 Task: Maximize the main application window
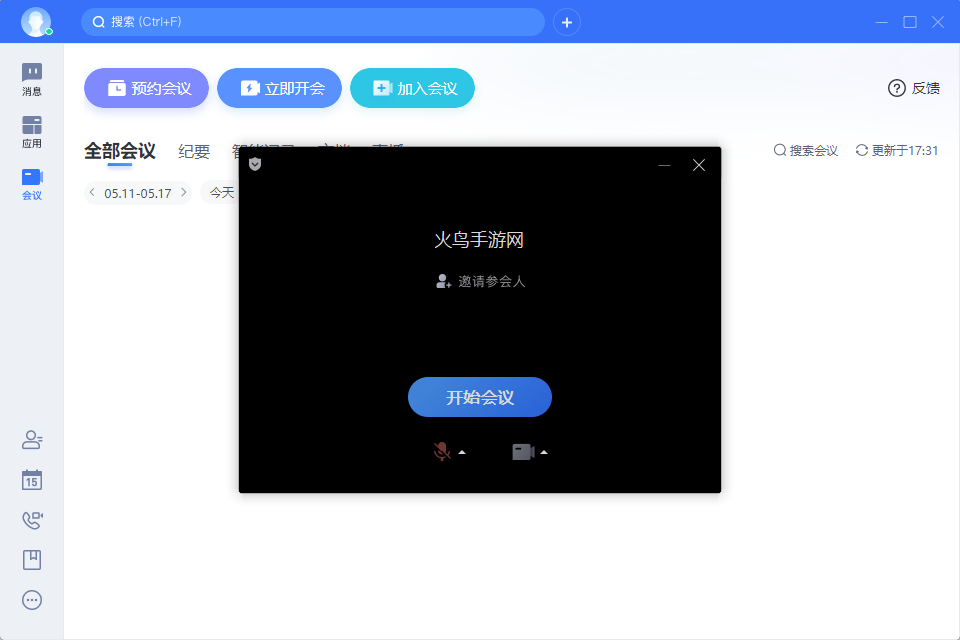(x=910, y=22)
